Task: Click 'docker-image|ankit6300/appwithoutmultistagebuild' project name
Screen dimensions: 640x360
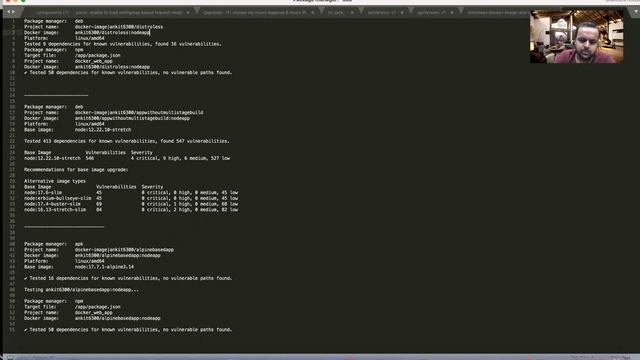Action: click(x=139, y=113)
